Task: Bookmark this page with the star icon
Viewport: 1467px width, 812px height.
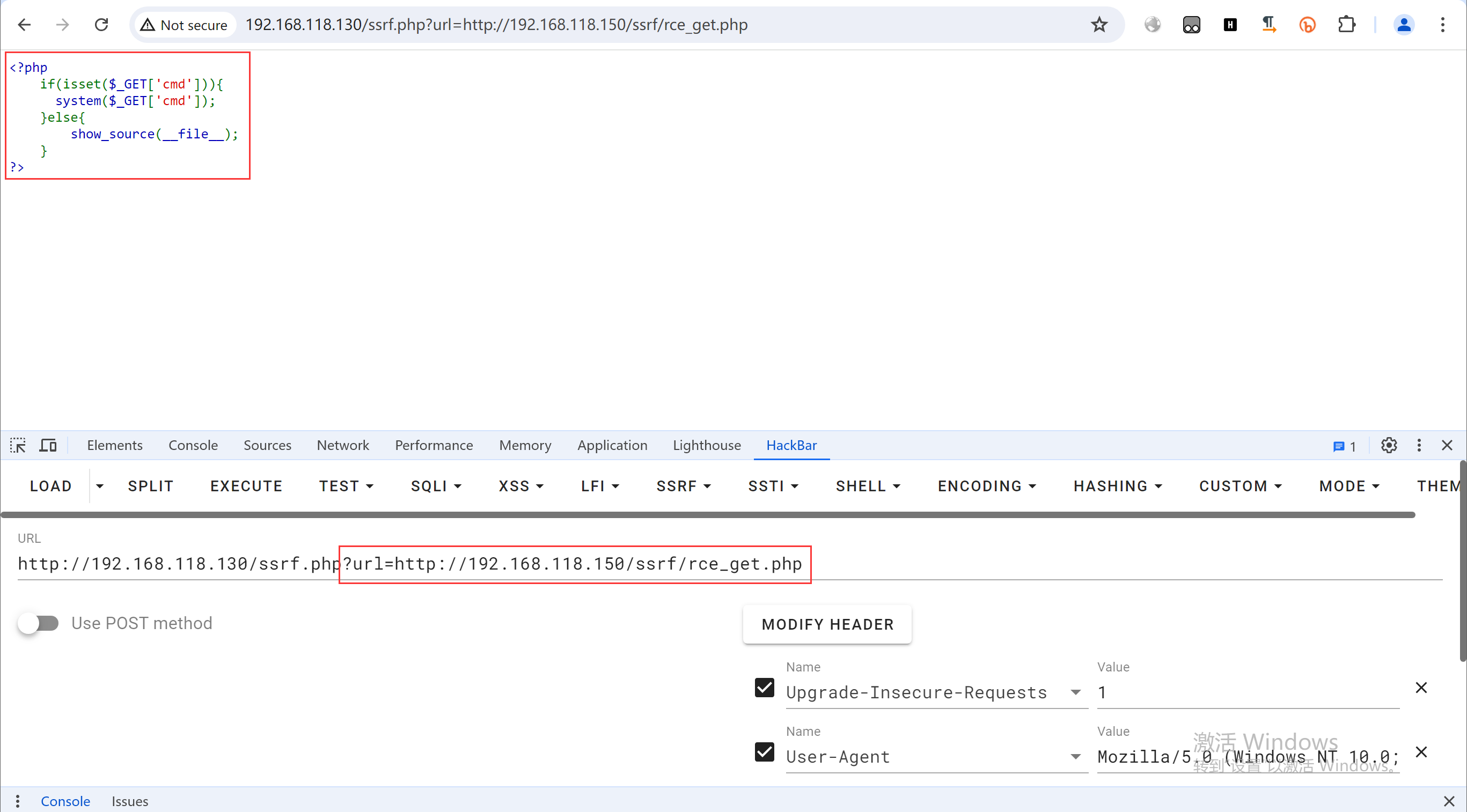Action: (1099, 25)
